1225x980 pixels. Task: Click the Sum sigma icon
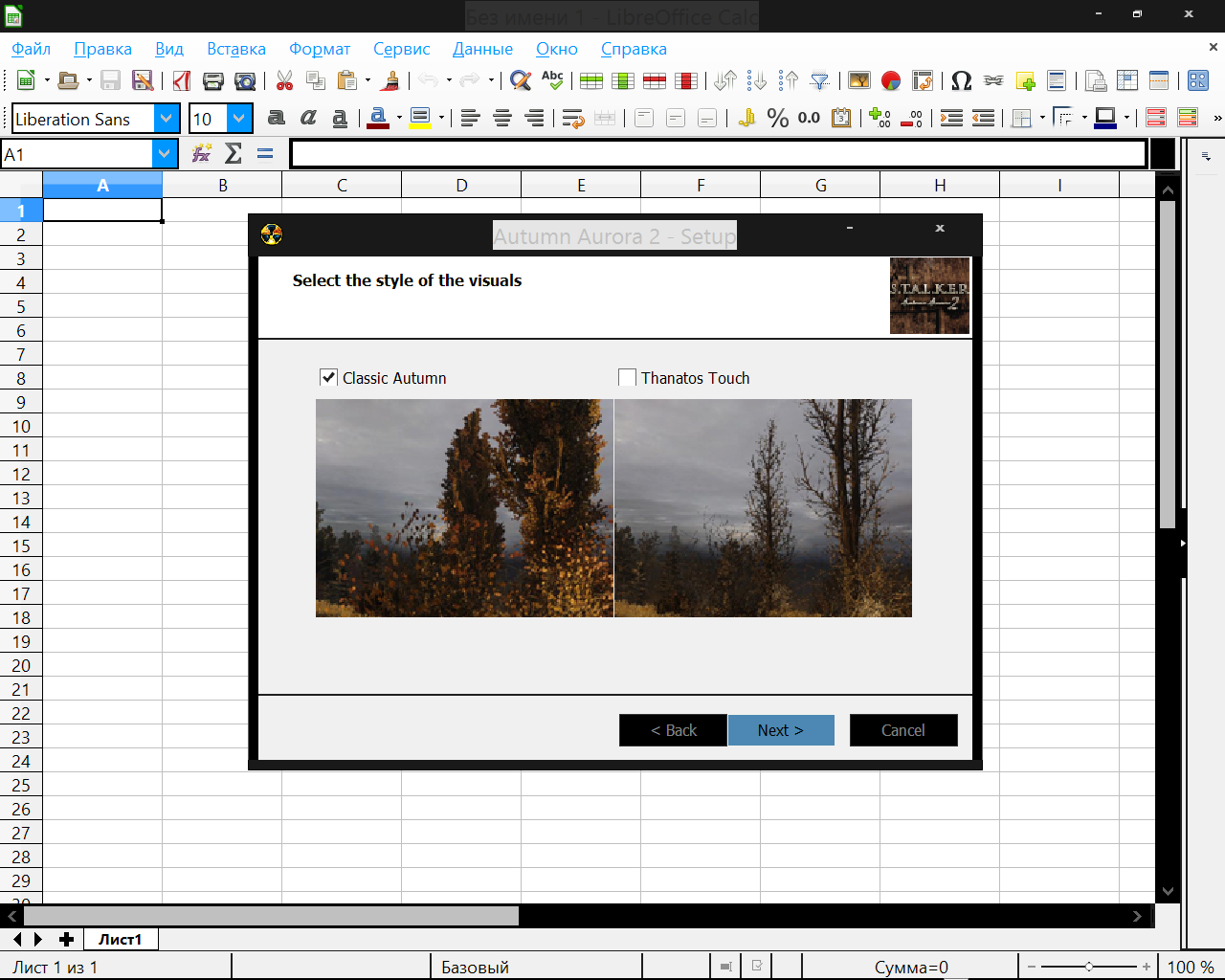coord(233,153)
